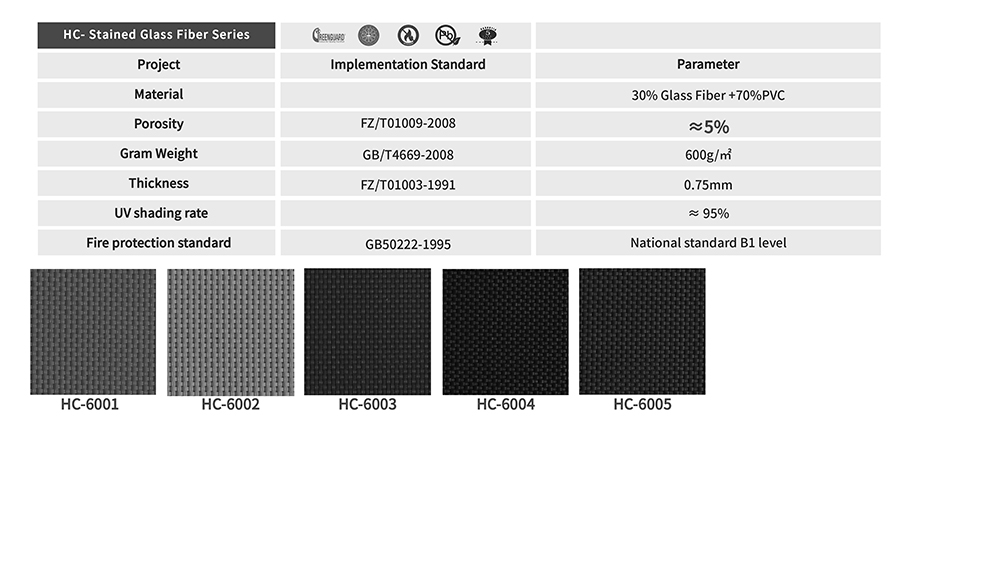Click the lead-free Pb icon
The image size is (1000, 563).
pos(446,36)
